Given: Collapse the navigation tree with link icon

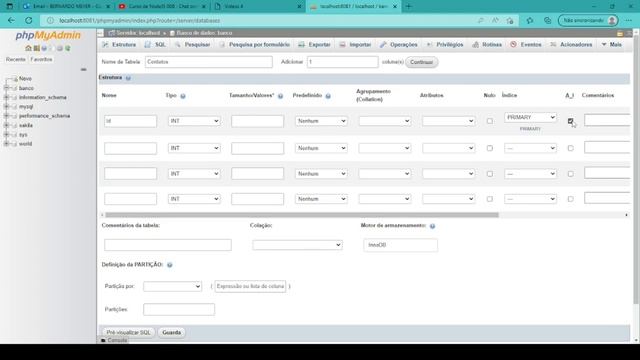Looking at the screenshot, I should point(83,69).
